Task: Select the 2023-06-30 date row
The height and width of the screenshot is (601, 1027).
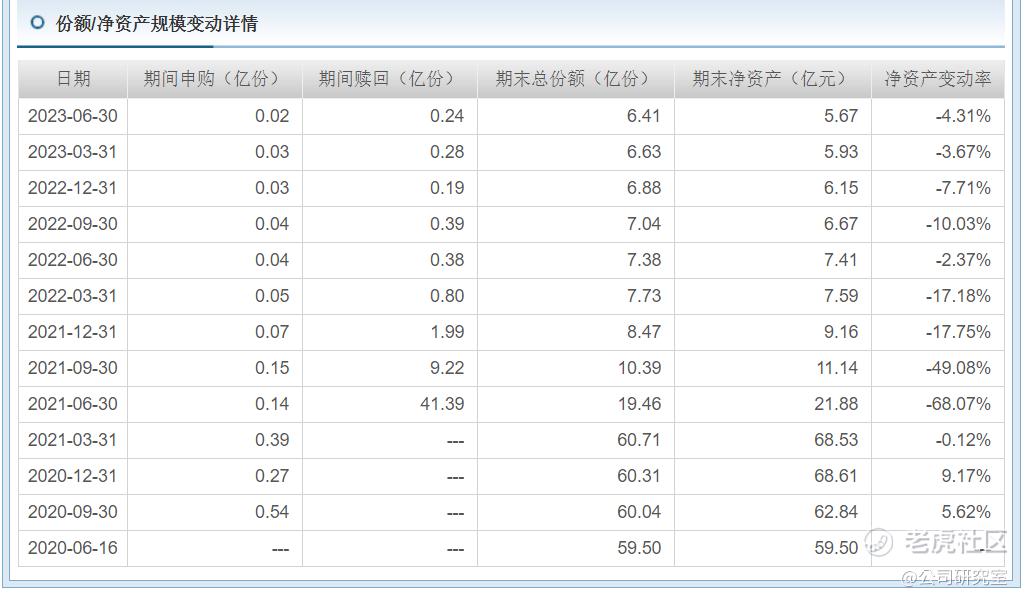Action: [x=511, y=117]
